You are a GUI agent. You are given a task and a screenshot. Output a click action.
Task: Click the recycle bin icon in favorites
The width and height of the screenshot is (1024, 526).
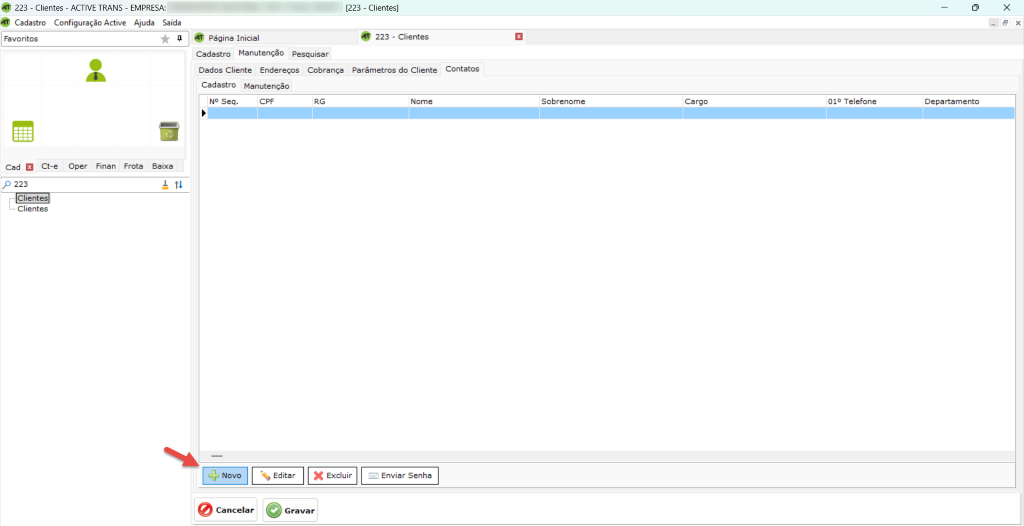169,131
